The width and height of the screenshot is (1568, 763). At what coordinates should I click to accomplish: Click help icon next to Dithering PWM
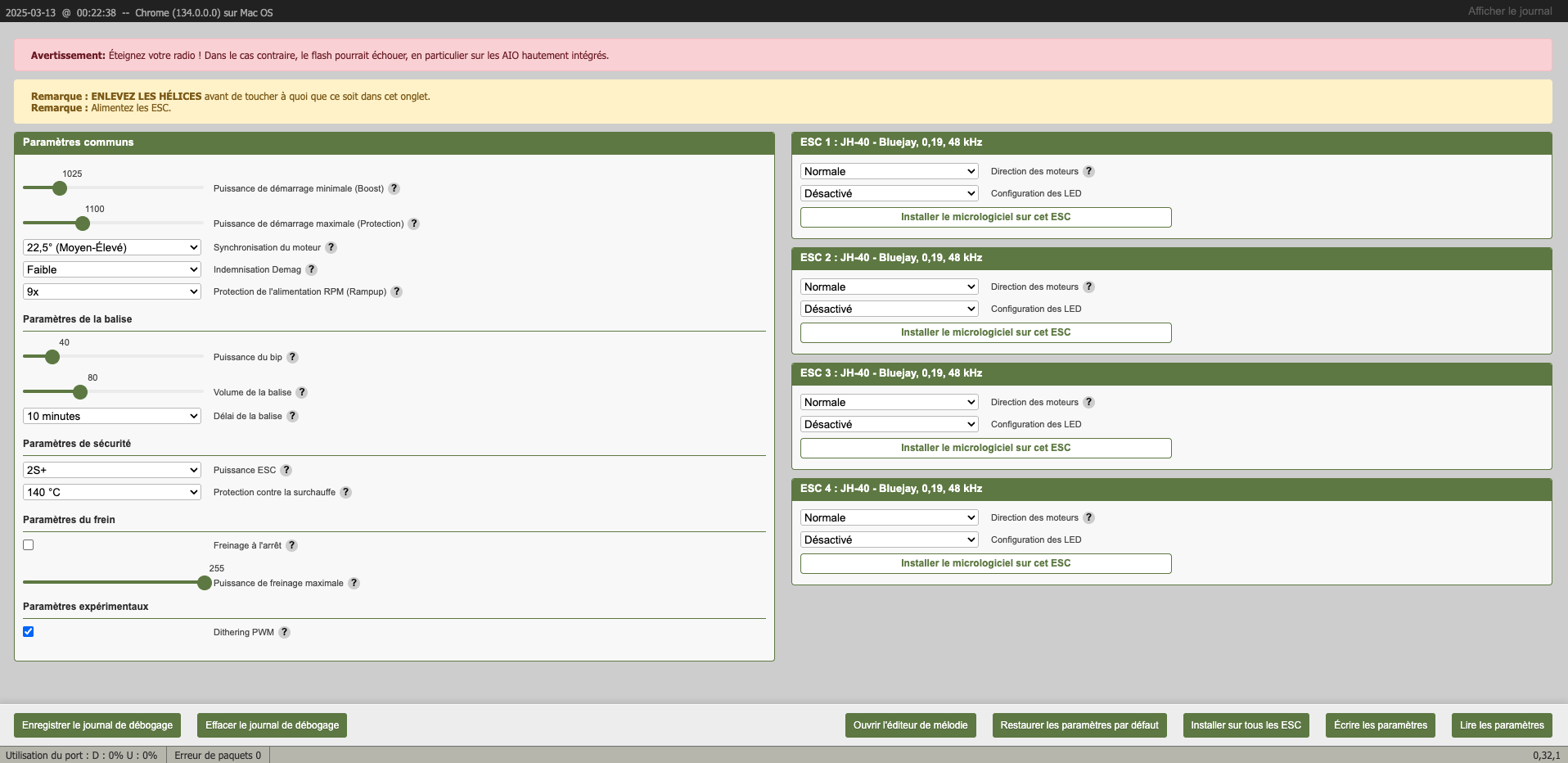click(284, 632)
